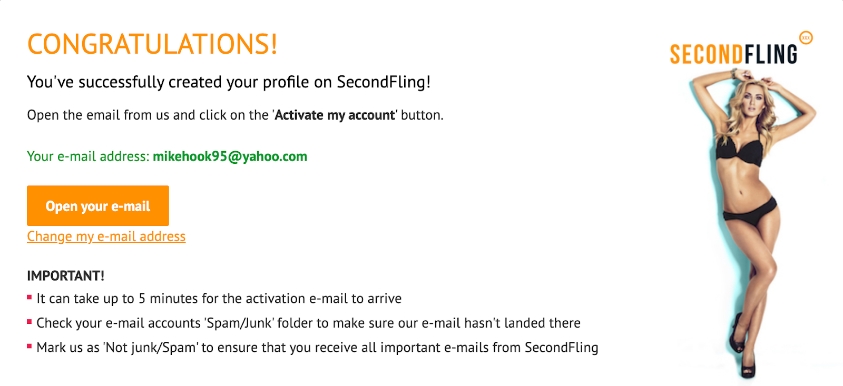Click the SecondFling logo text
The width and height of the screenshot is (843, 386).
[734, 55]
